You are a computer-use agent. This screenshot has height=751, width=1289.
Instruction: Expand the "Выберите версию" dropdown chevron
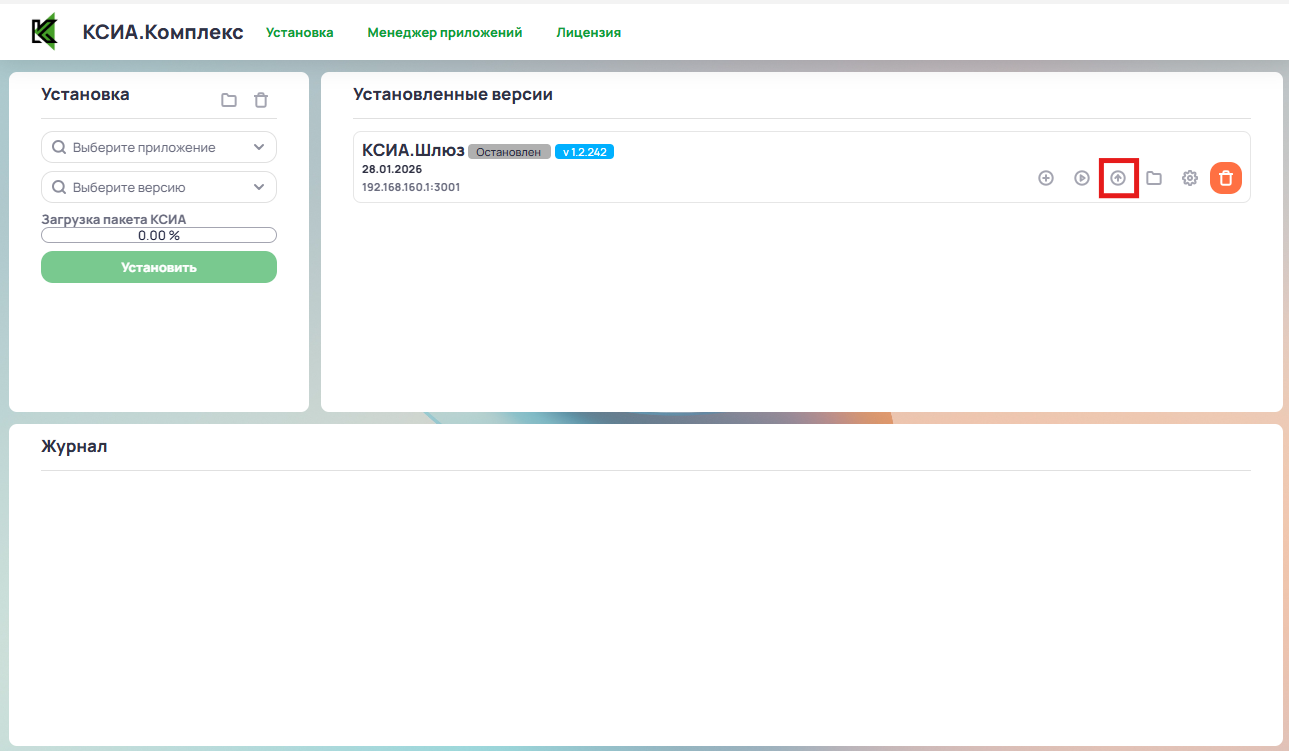tap(259, 187)
